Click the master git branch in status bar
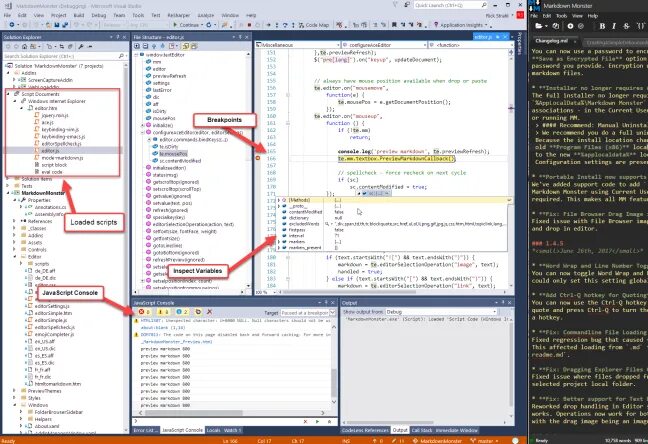Viewport: 648px width, 444px height. pyautogui.click(x=484, y=441)
